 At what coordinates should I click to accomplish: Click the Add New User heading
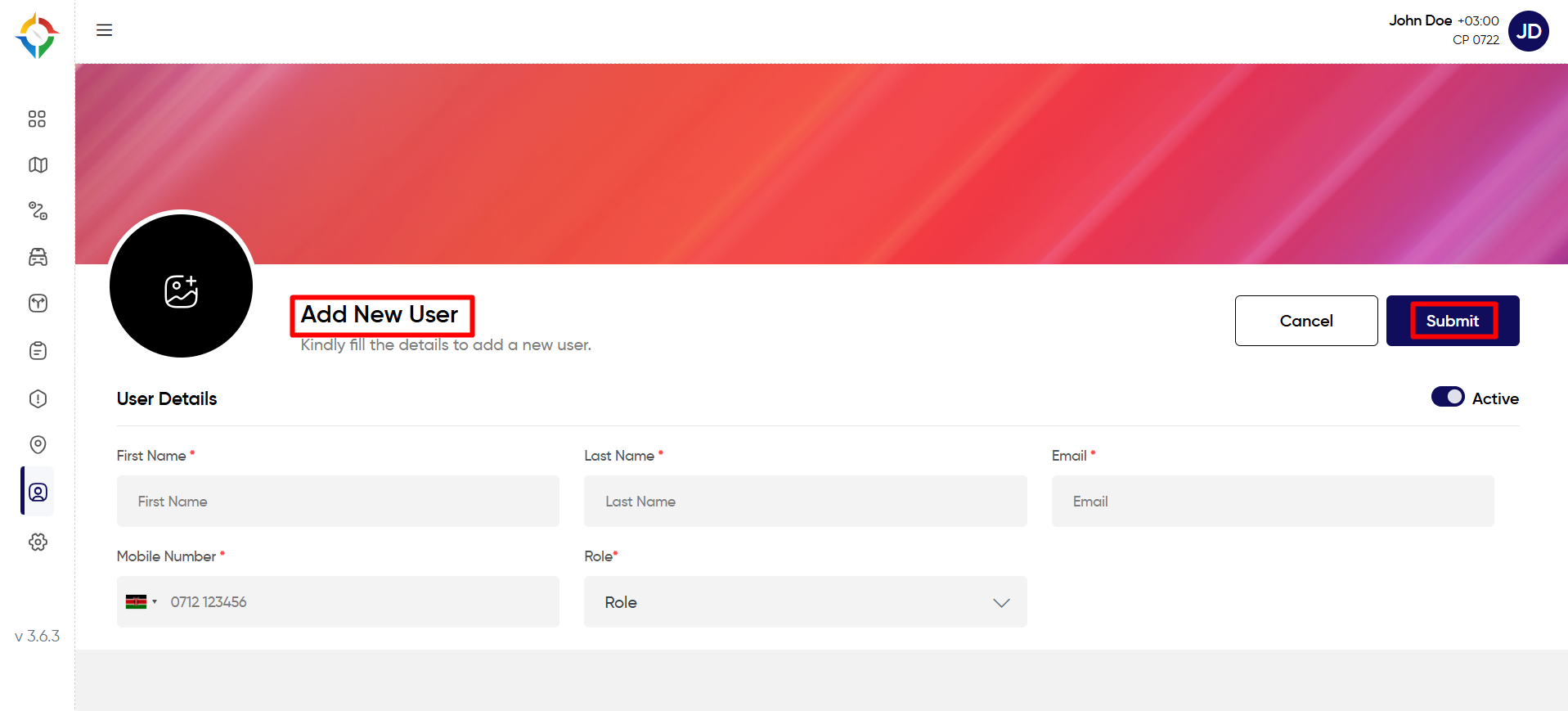click(x=380, y=314)
